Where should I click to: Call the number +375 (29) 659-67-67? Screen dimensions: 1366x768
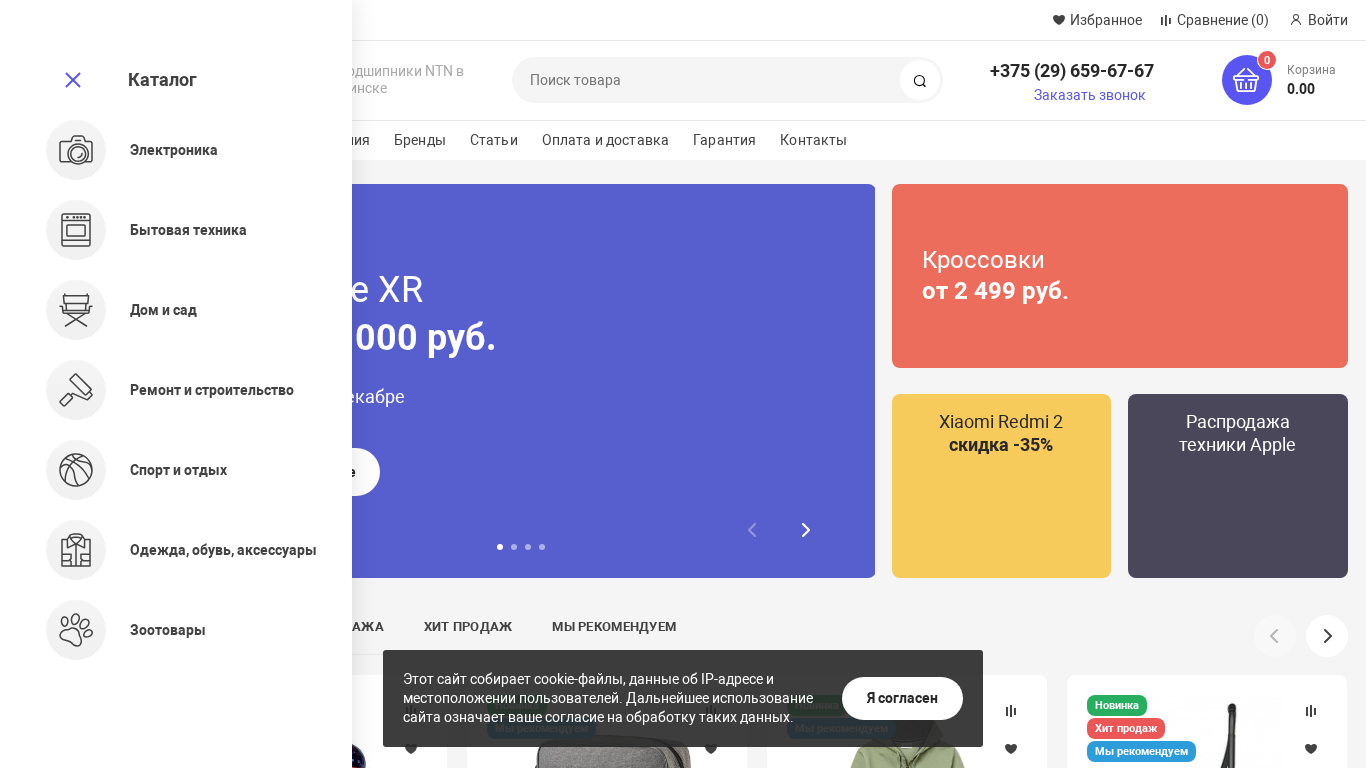1071,71
